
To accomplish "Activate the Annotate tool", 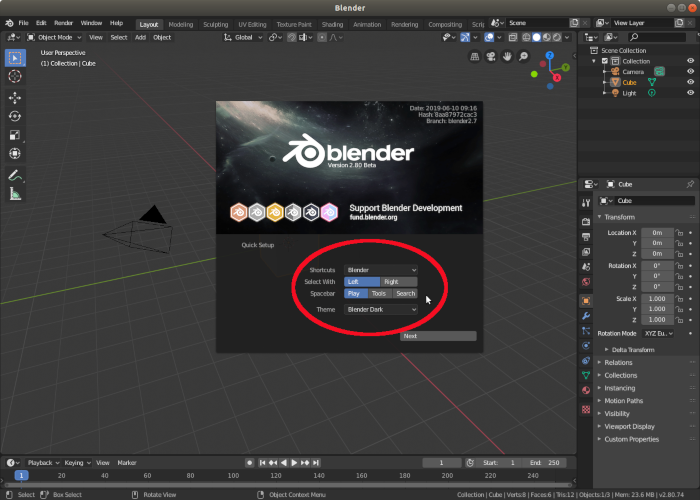I will (15, 175).
